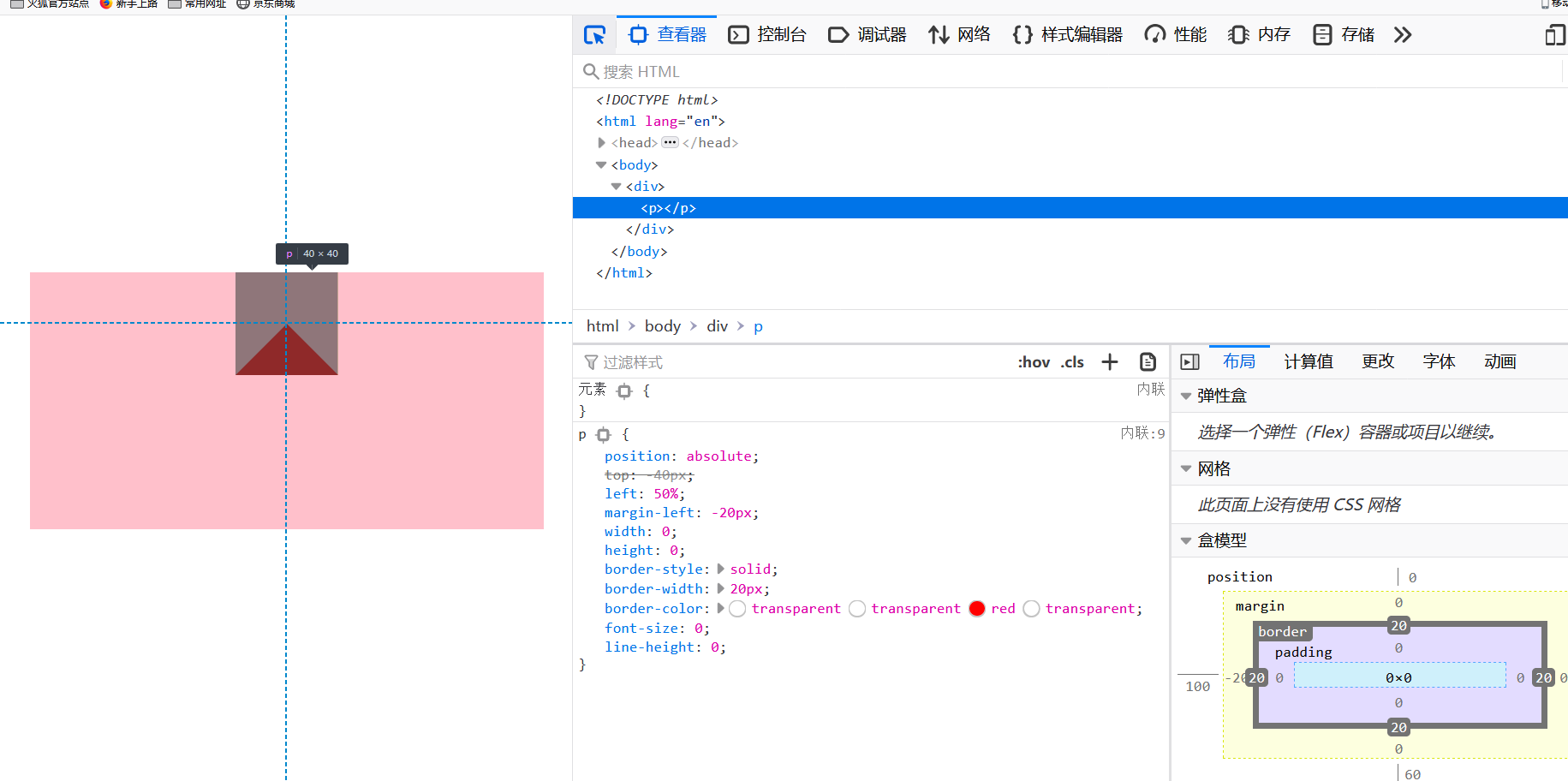Toggle the .cls class panel

(1072, 362)
